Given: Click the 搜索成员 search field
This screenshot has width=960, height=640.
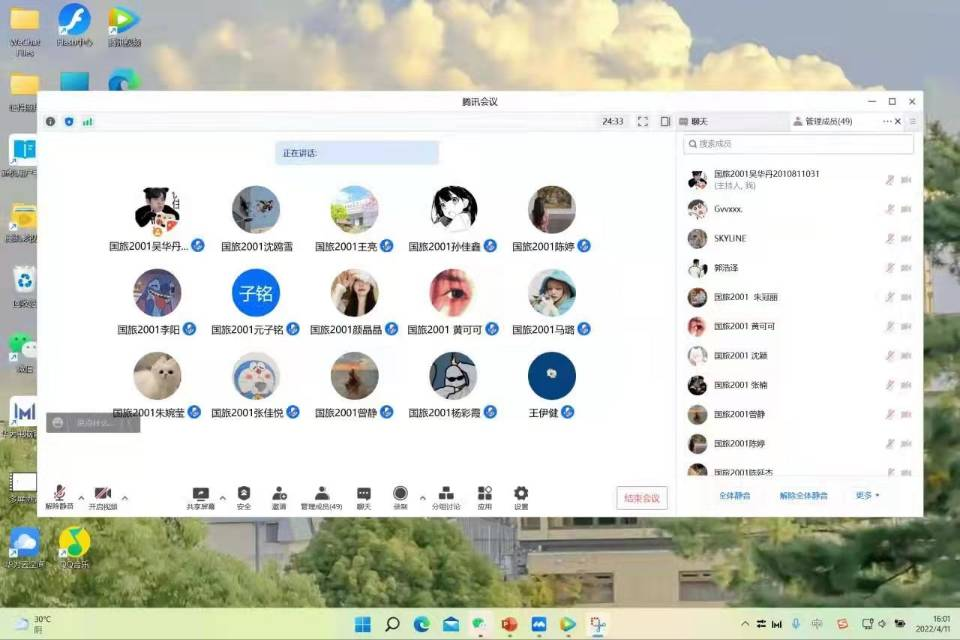Looking at the screenshot, I should point(799,145).
